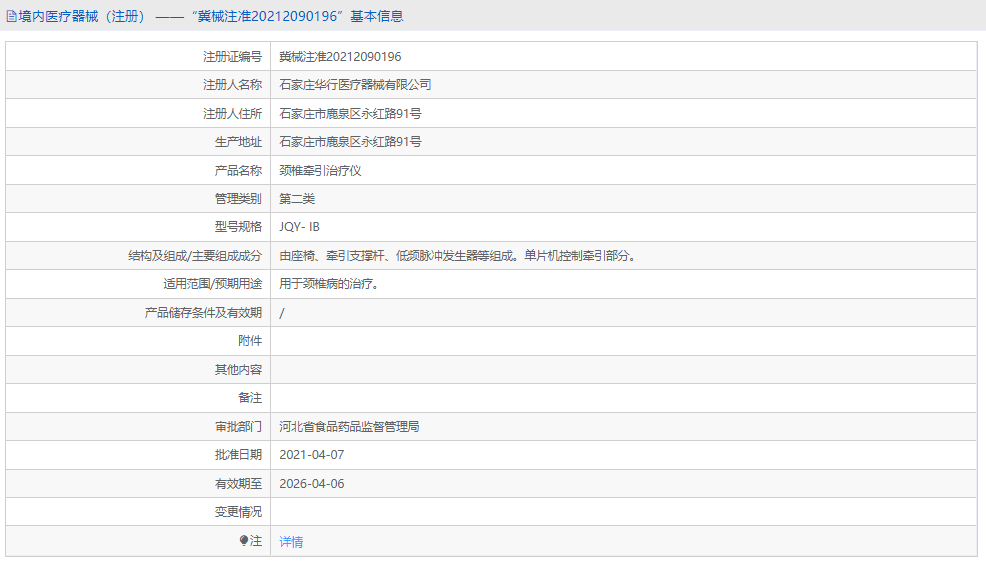
Task: Click the 其他内容 label
Action: pyautogui.click(x=238, y=370)
